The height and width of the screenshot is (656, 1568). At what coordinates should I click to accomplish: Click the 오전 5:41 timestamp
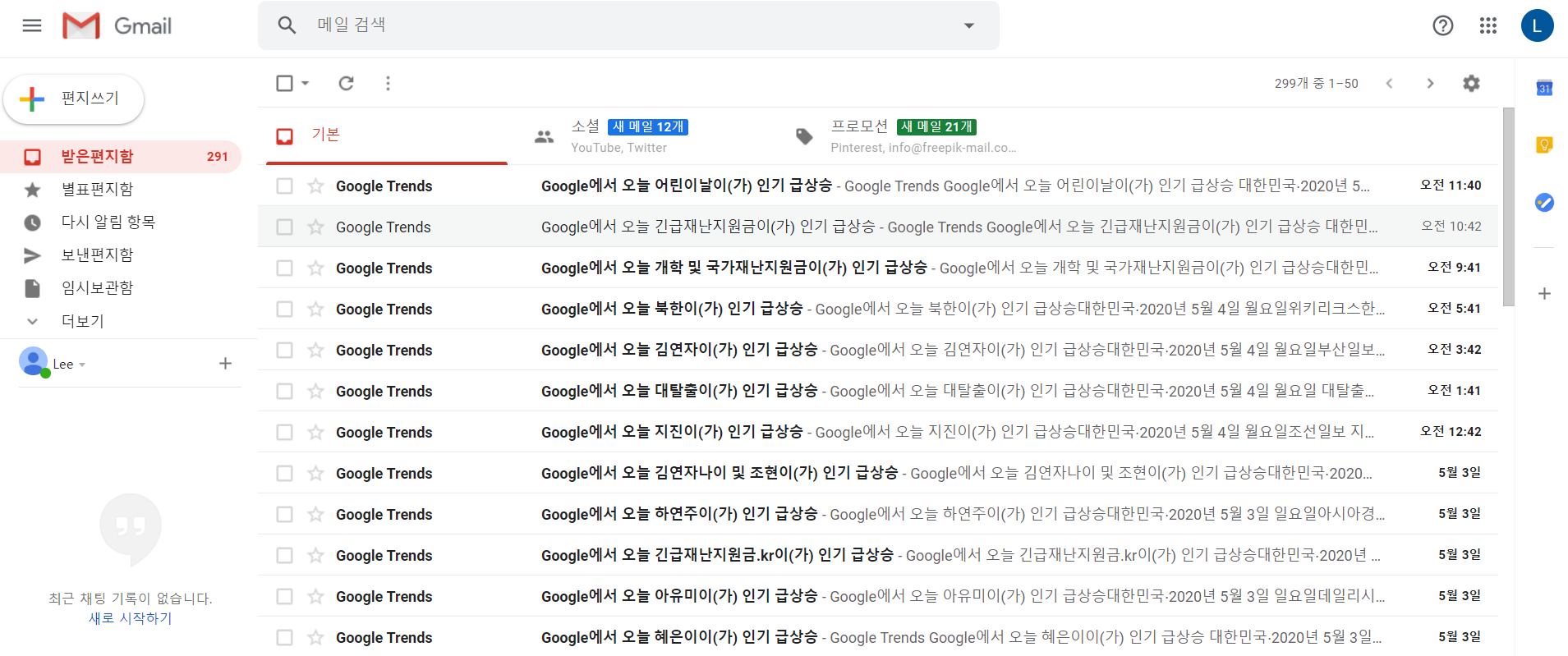tap(1455, 309)
